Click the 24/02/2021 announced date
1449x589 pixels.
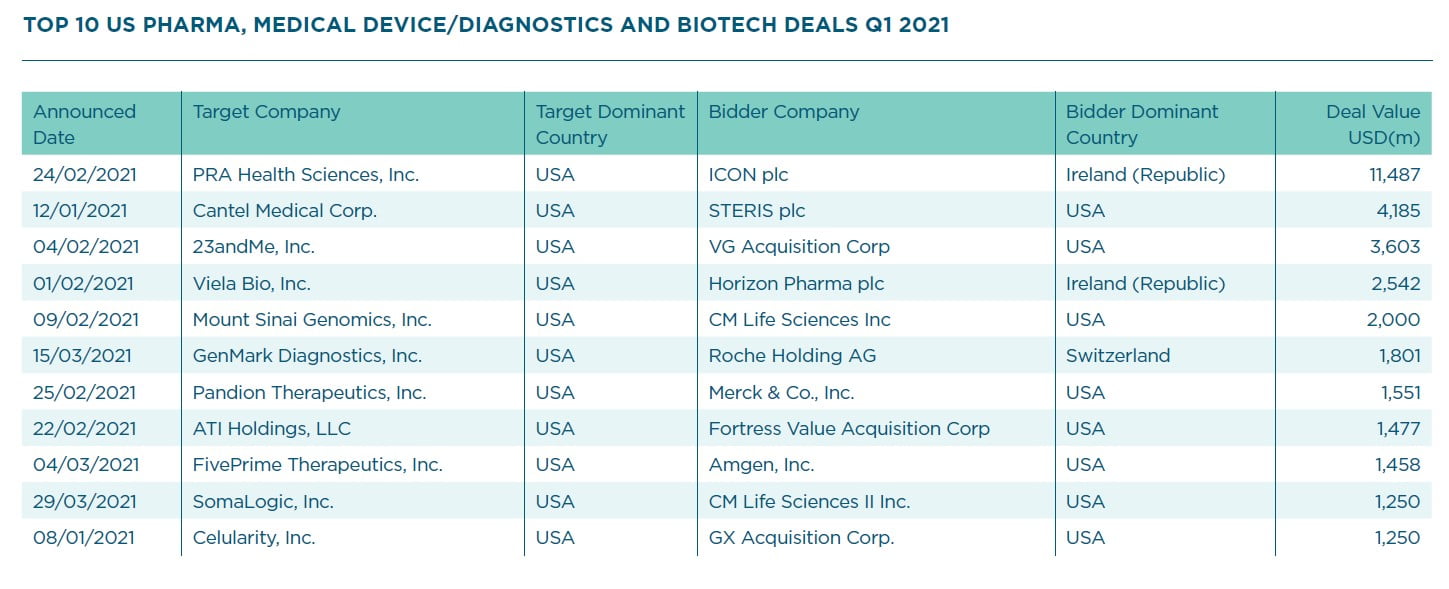pos(84,175)
